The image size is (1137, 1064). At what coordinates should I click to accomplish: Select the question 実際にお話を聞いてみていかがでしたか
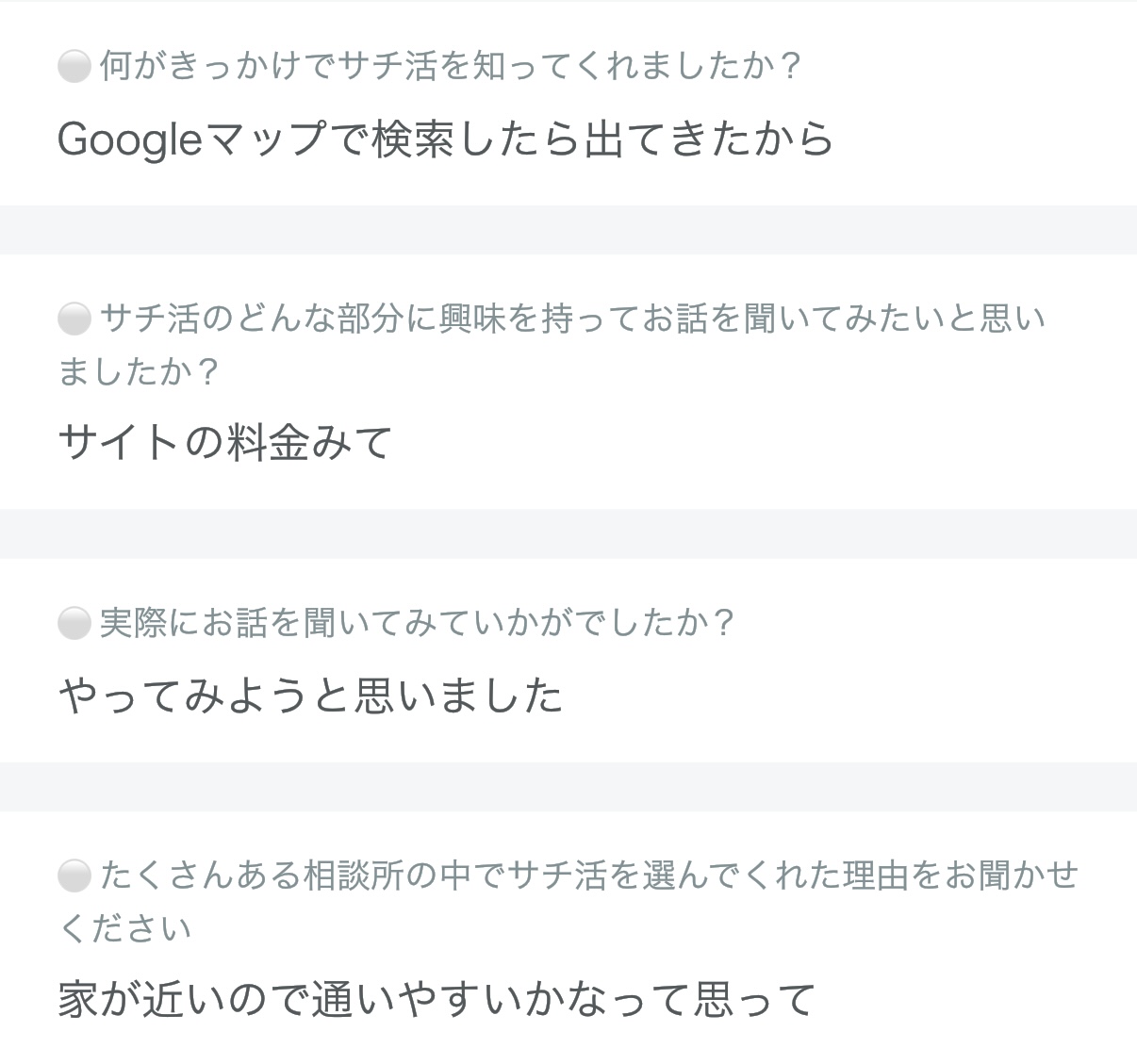pos(417,622)
